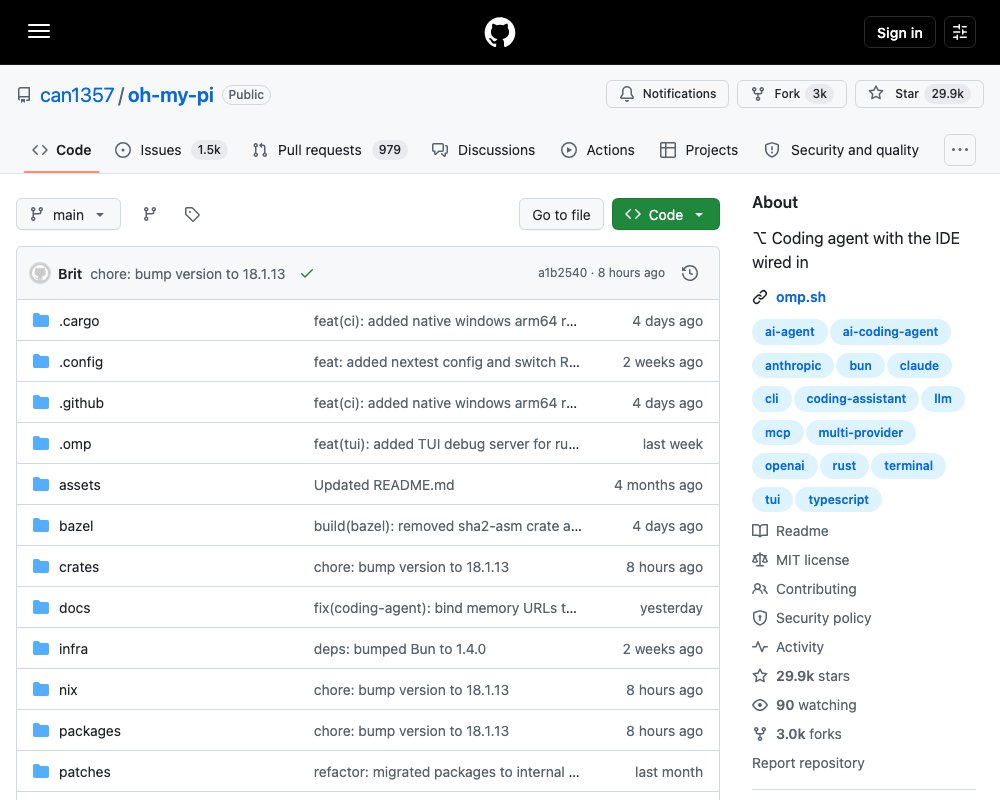Open the main branch selector dropdown

(x=68, y=214)
